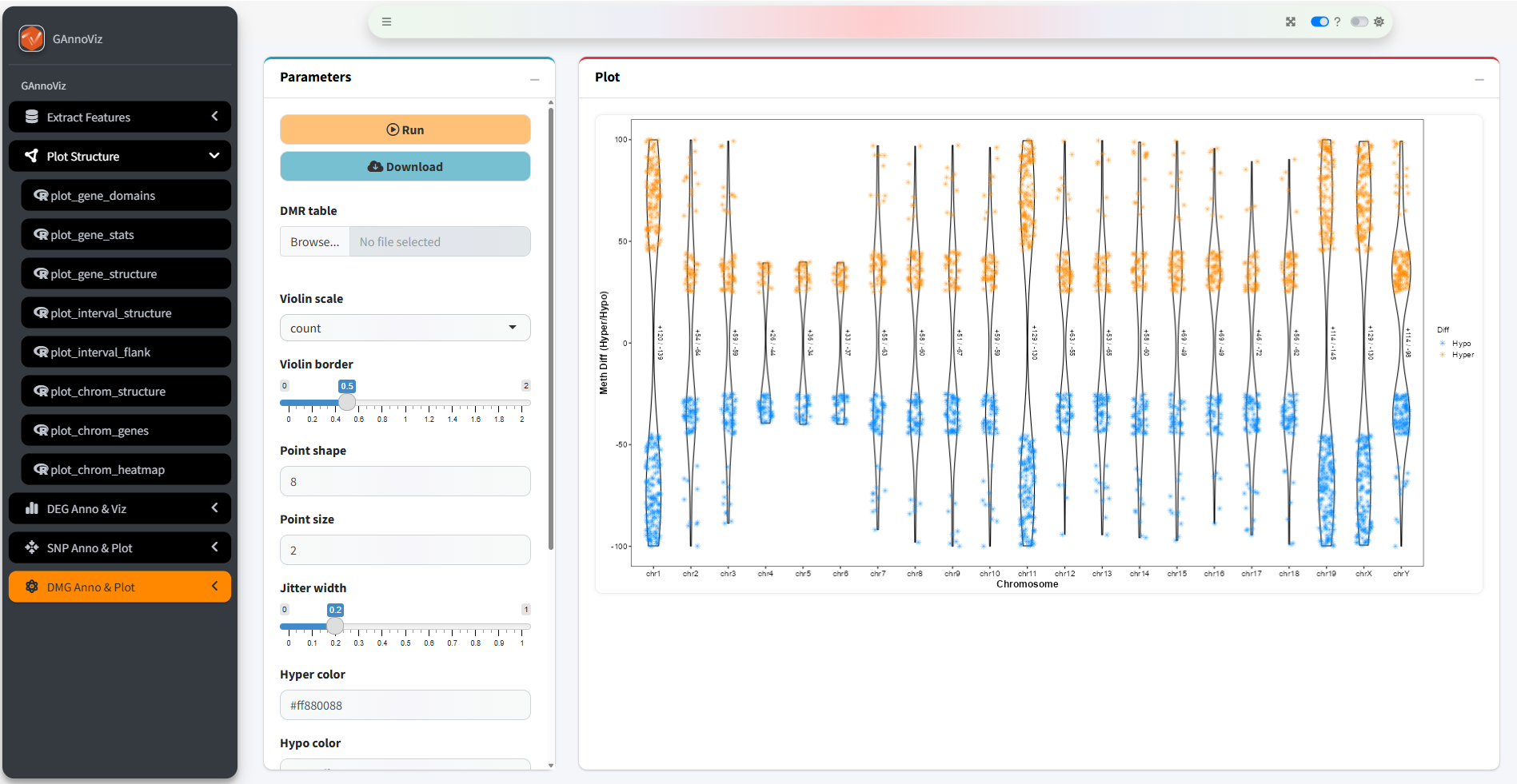Click the Hyper color input field

coord(405,705)
